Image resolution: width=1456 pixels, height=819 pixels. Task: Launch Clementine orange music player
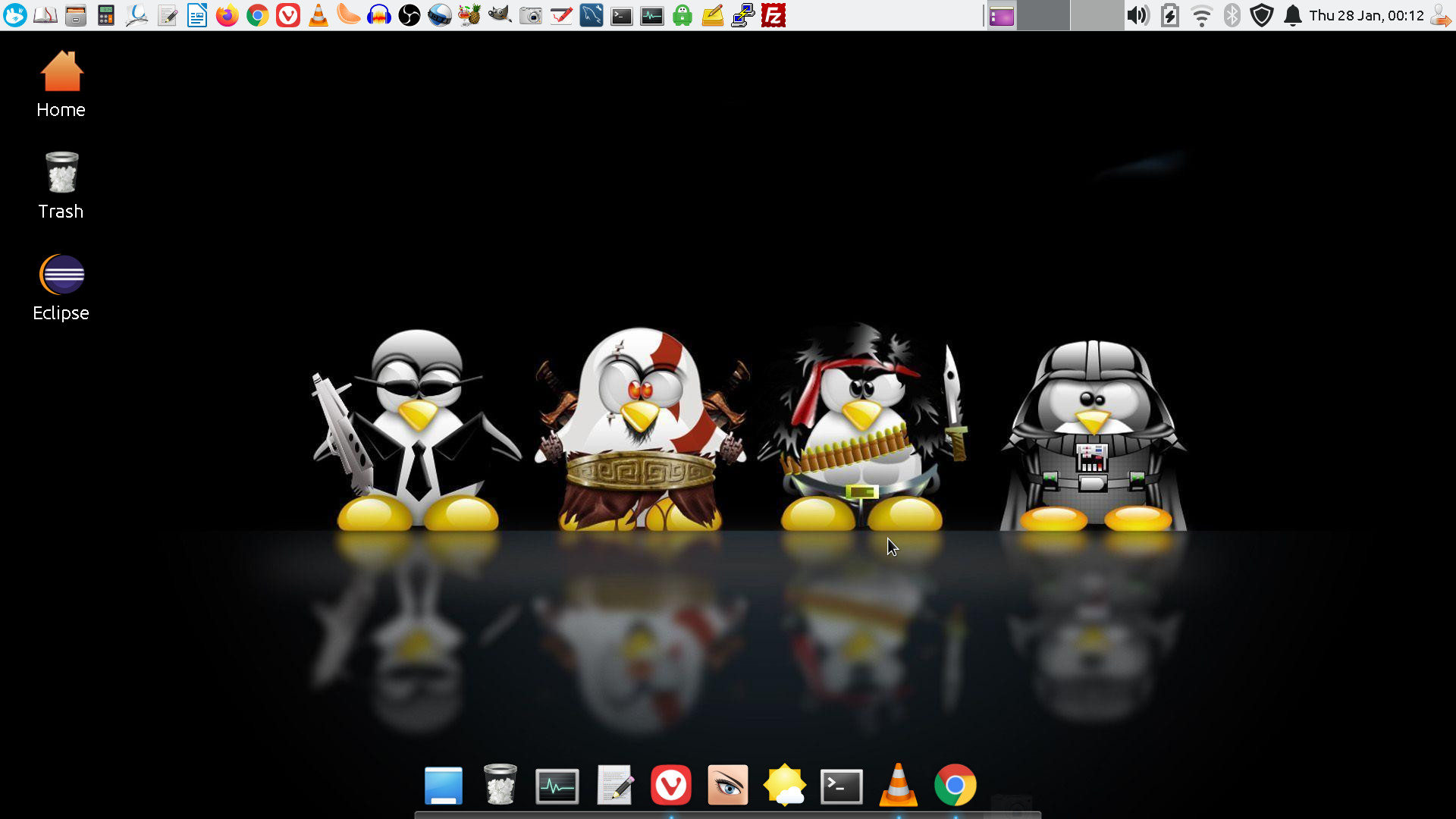(348, 15)
